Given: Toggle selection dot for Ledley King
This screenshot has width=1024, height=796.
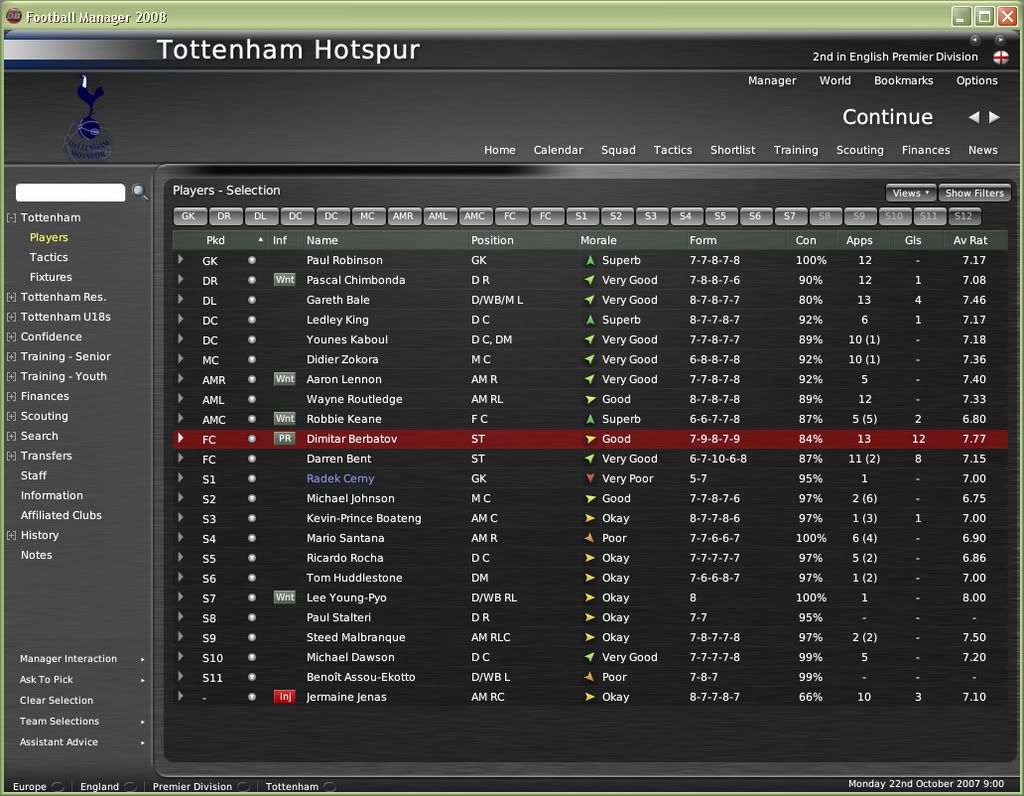Looking at the screenshot, I should (x=251, y=319).
